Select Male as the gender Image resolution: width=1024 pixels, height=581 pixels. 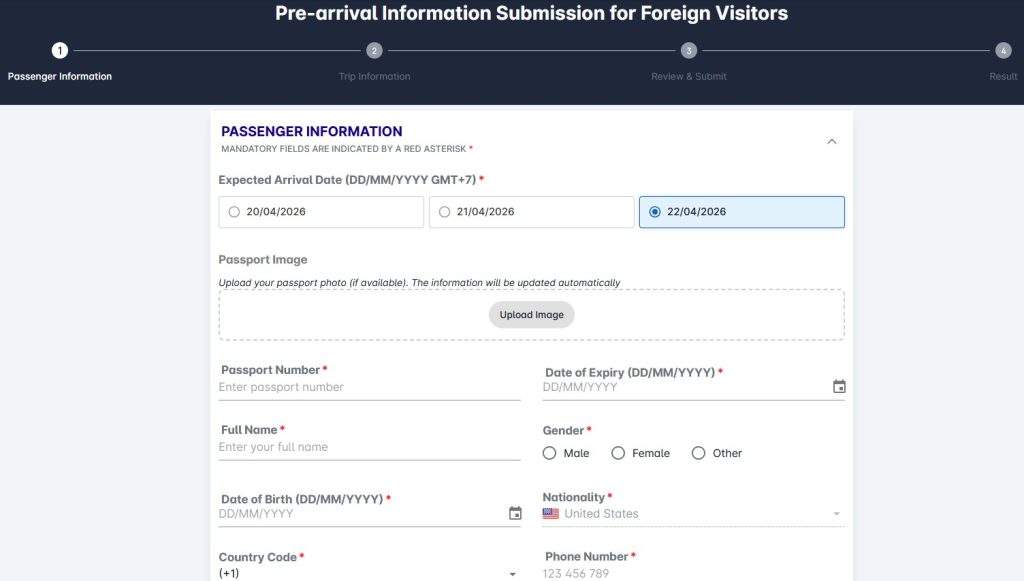(549, 453)
